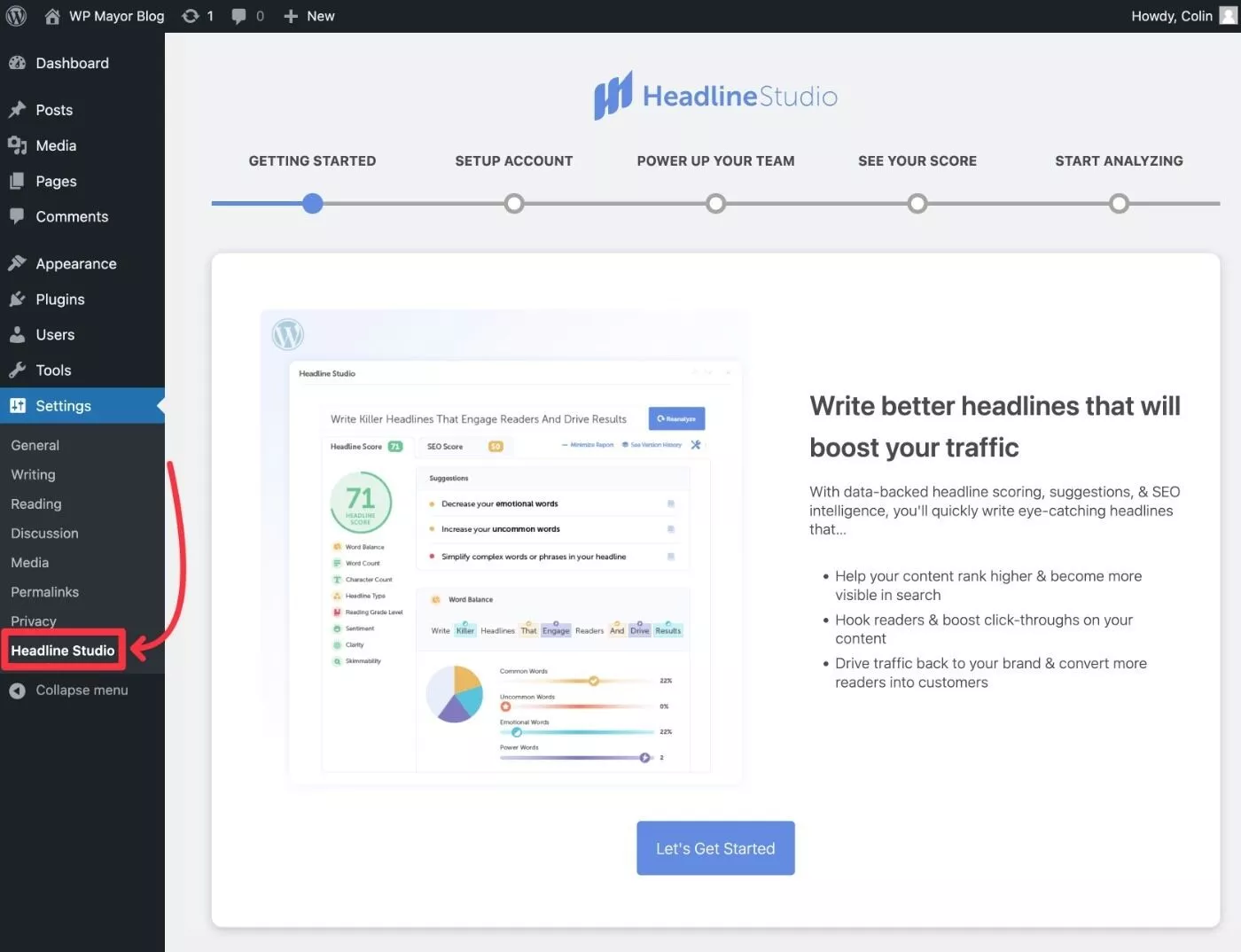Viewport: 1241px width, 952px height.
Task: Click the Power Up Your Team step circle
Action: [715, 203]
